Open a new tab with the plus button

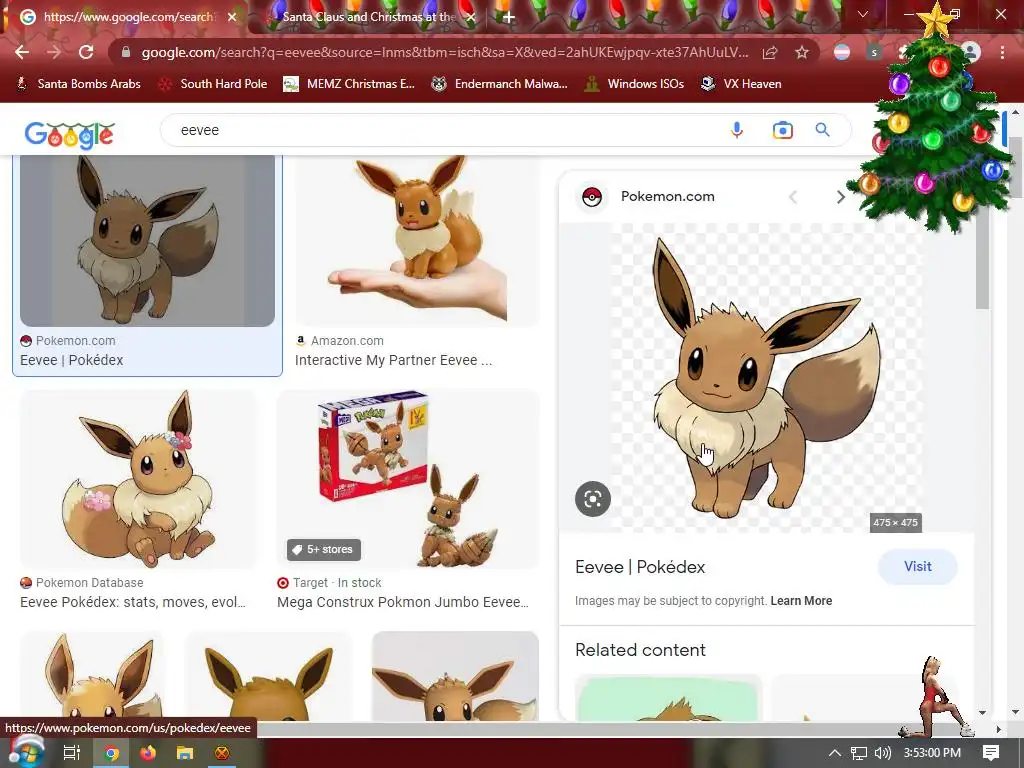click(x=509, y=18)
